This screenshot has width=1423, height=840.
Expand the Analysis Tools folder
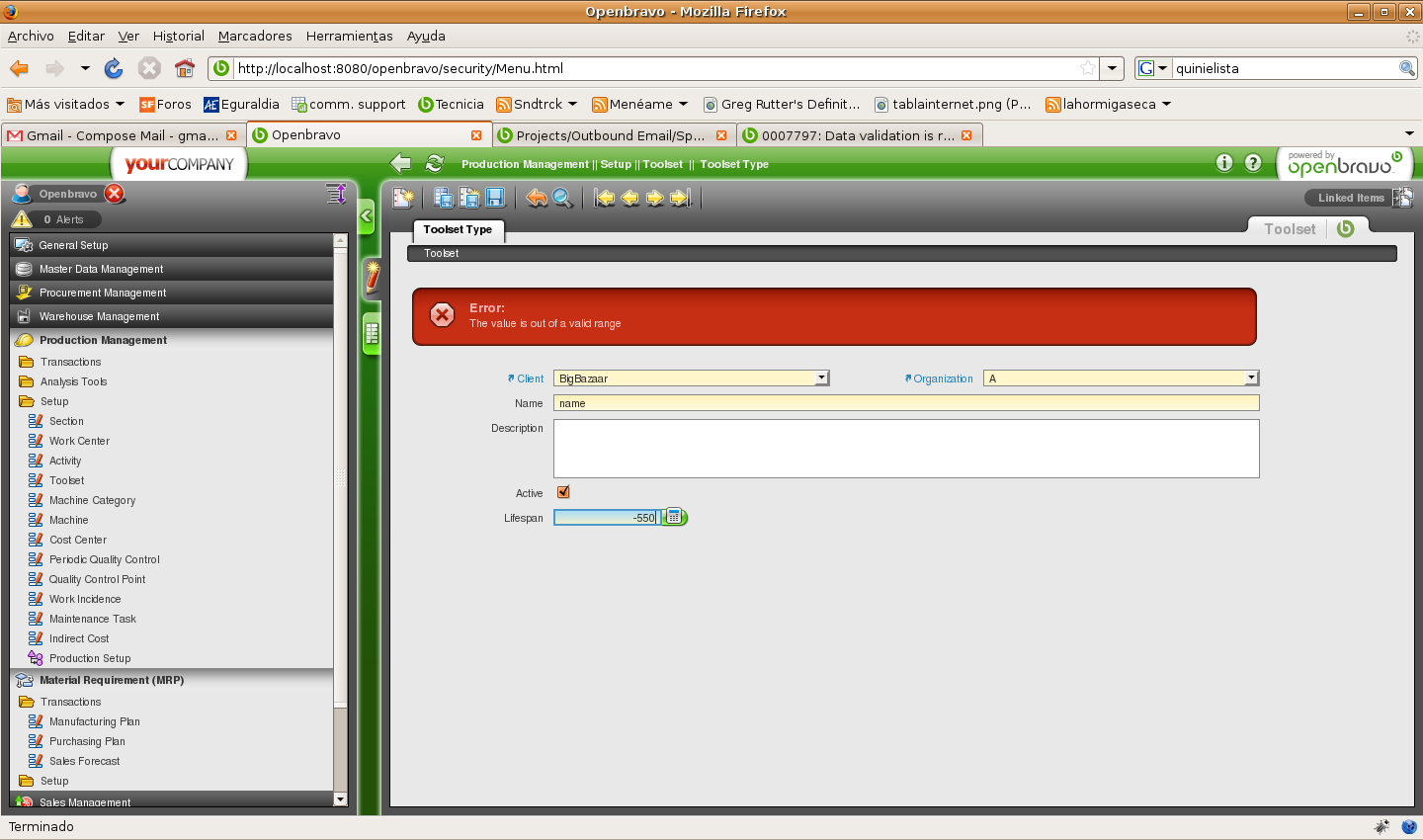coord(73,381)
